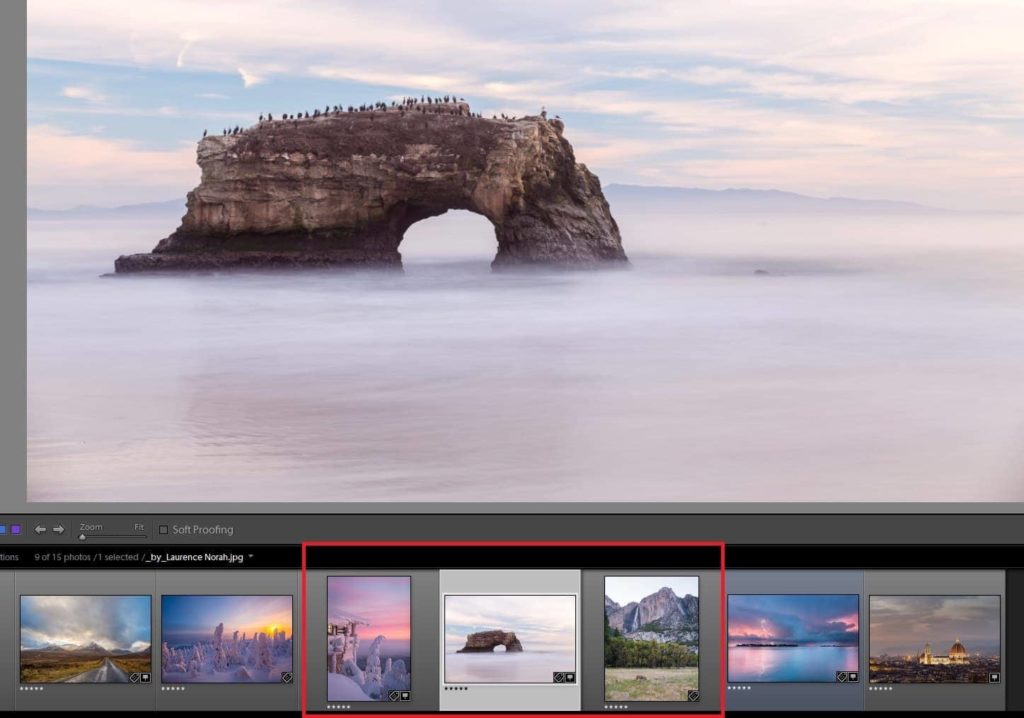Select the Florence cityscape thumbnail
Viewport: 1024px width, 718px height.
click(x=934, y=640)
